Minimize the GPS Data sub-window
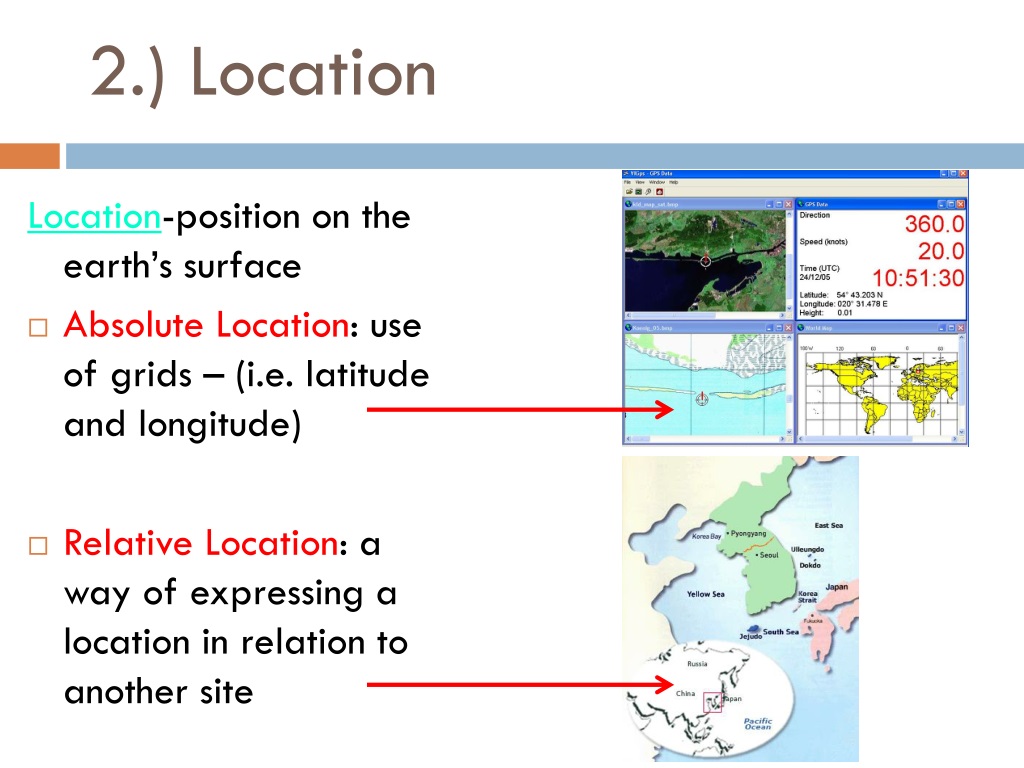 point(941,204)
